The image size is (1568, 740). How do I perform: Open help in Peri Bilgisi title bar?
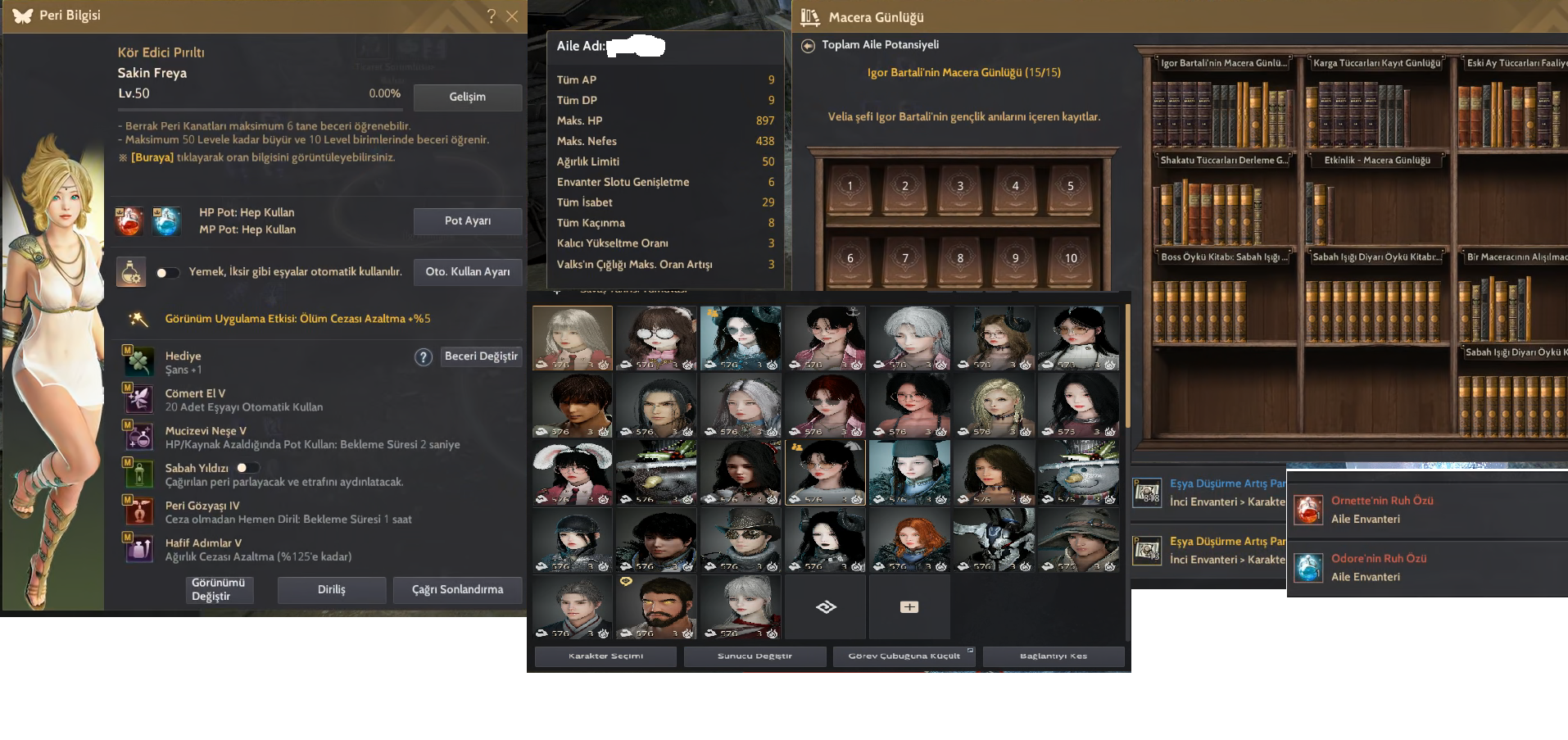pos(492,16)
